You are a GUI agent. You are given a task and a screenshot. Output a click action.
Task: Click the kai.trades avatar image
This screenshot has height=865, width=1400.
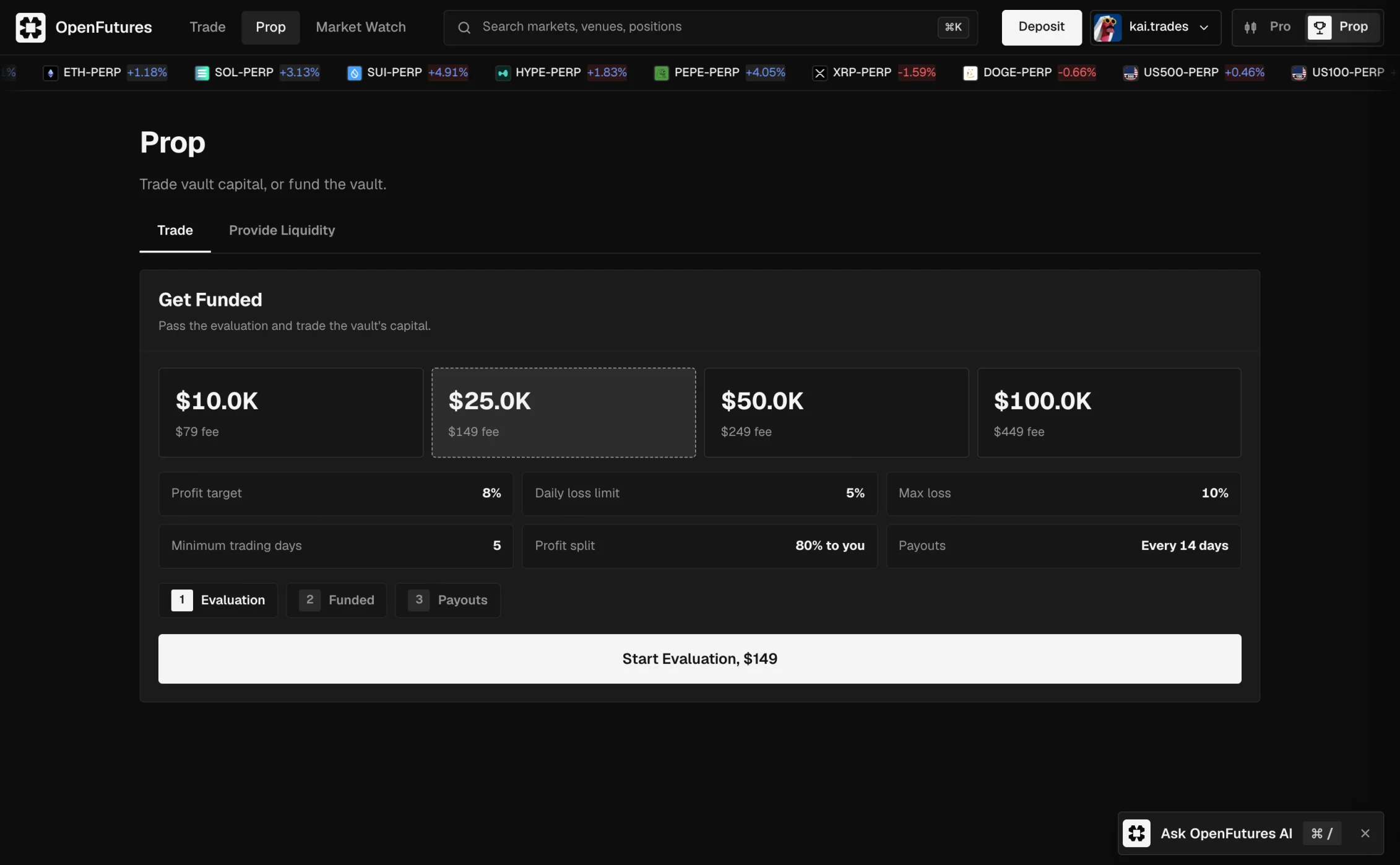click(x=1107, y=27)
